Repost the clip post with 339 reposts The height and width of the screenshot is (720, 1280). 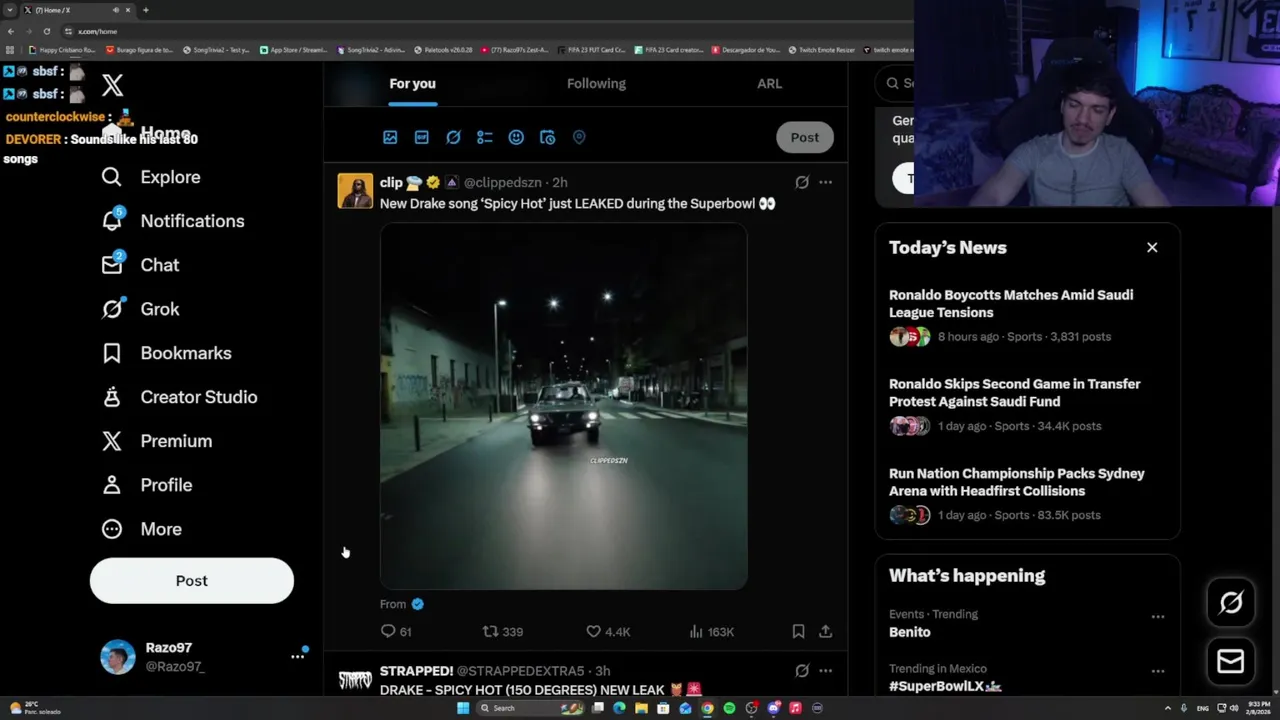coord(503,631)
